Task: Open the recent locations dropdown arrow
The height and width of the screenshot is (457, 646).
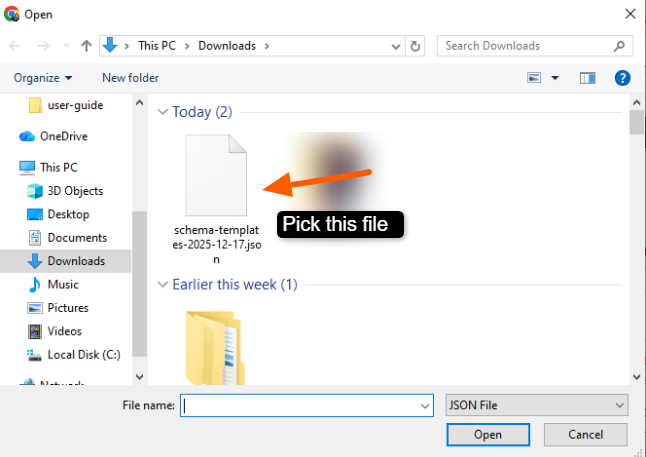Action: [66, 46]
